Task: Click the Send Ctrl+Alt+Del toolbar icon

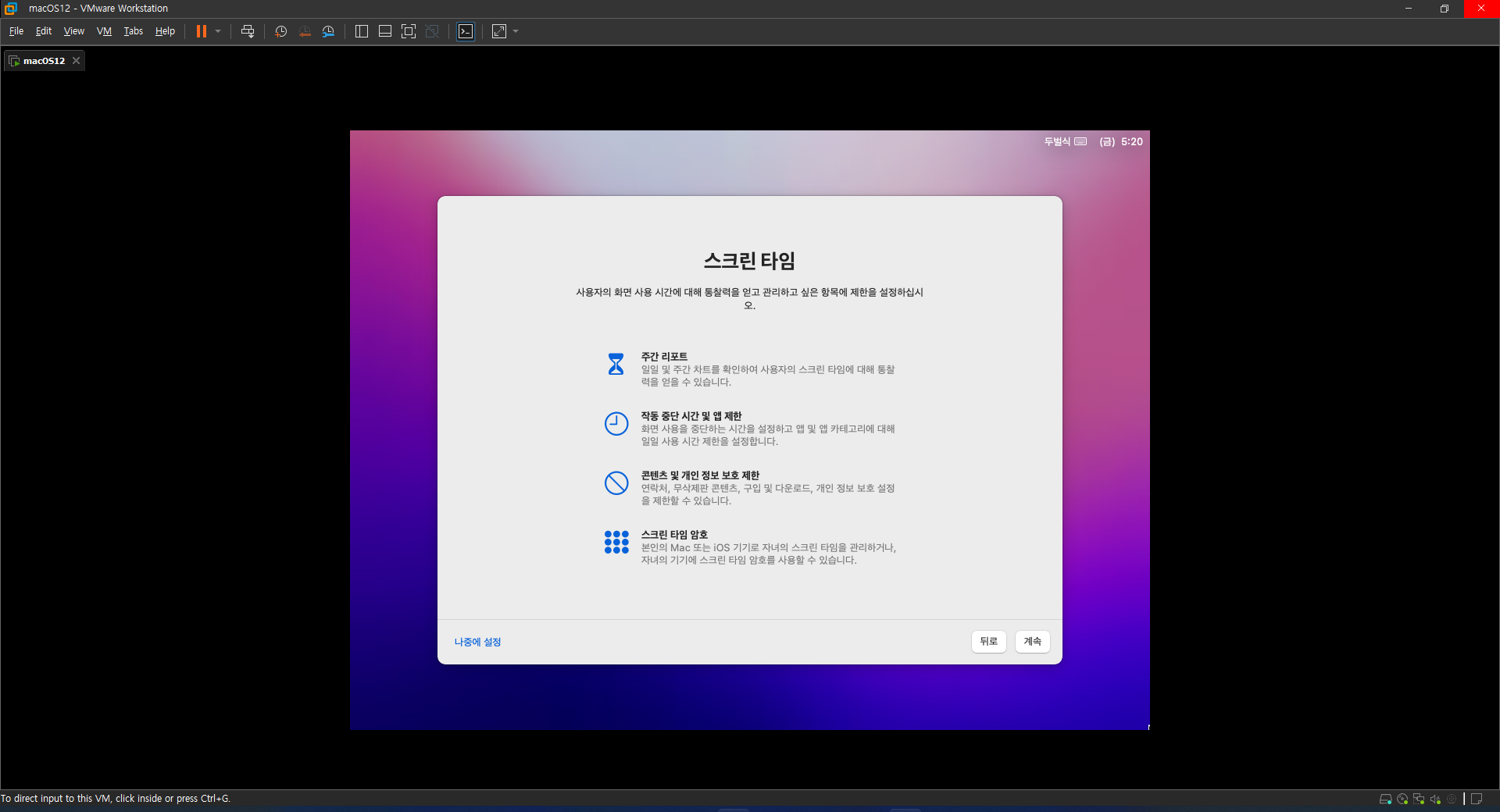Action: (x=248, y=31)
